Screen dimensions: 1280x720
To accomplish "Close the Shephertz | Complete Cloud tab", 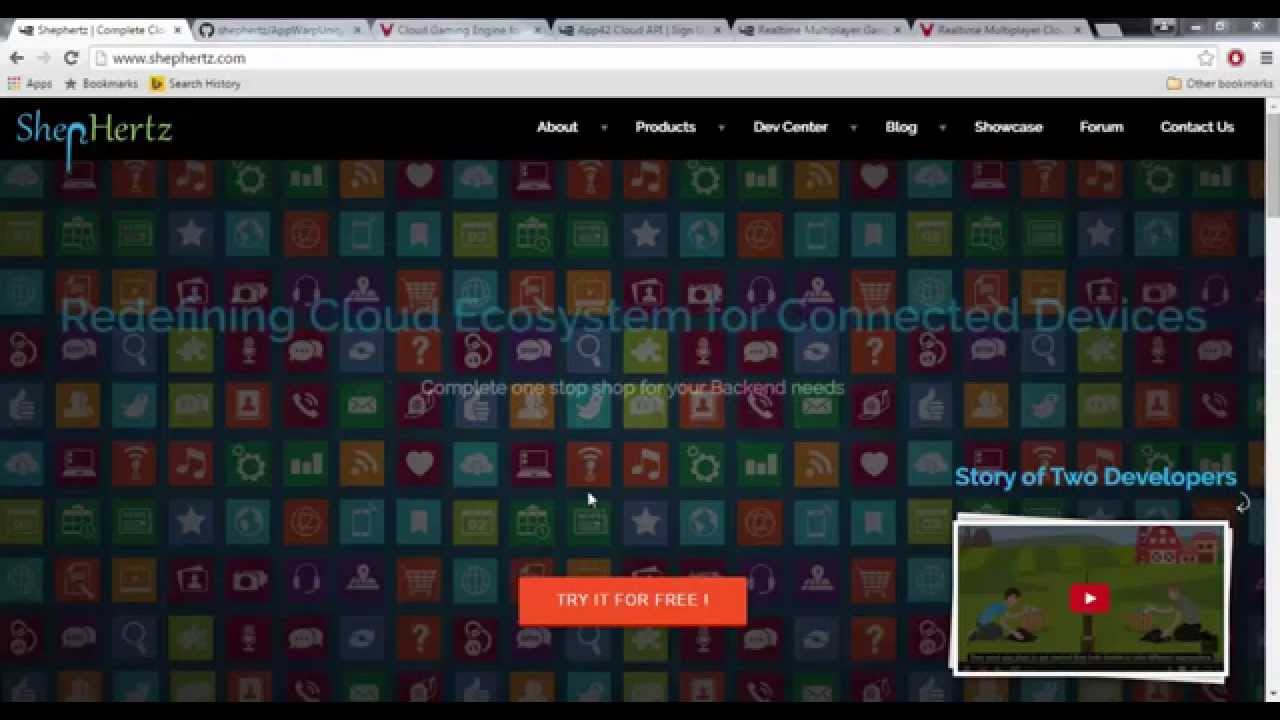I will coord(177,30).
